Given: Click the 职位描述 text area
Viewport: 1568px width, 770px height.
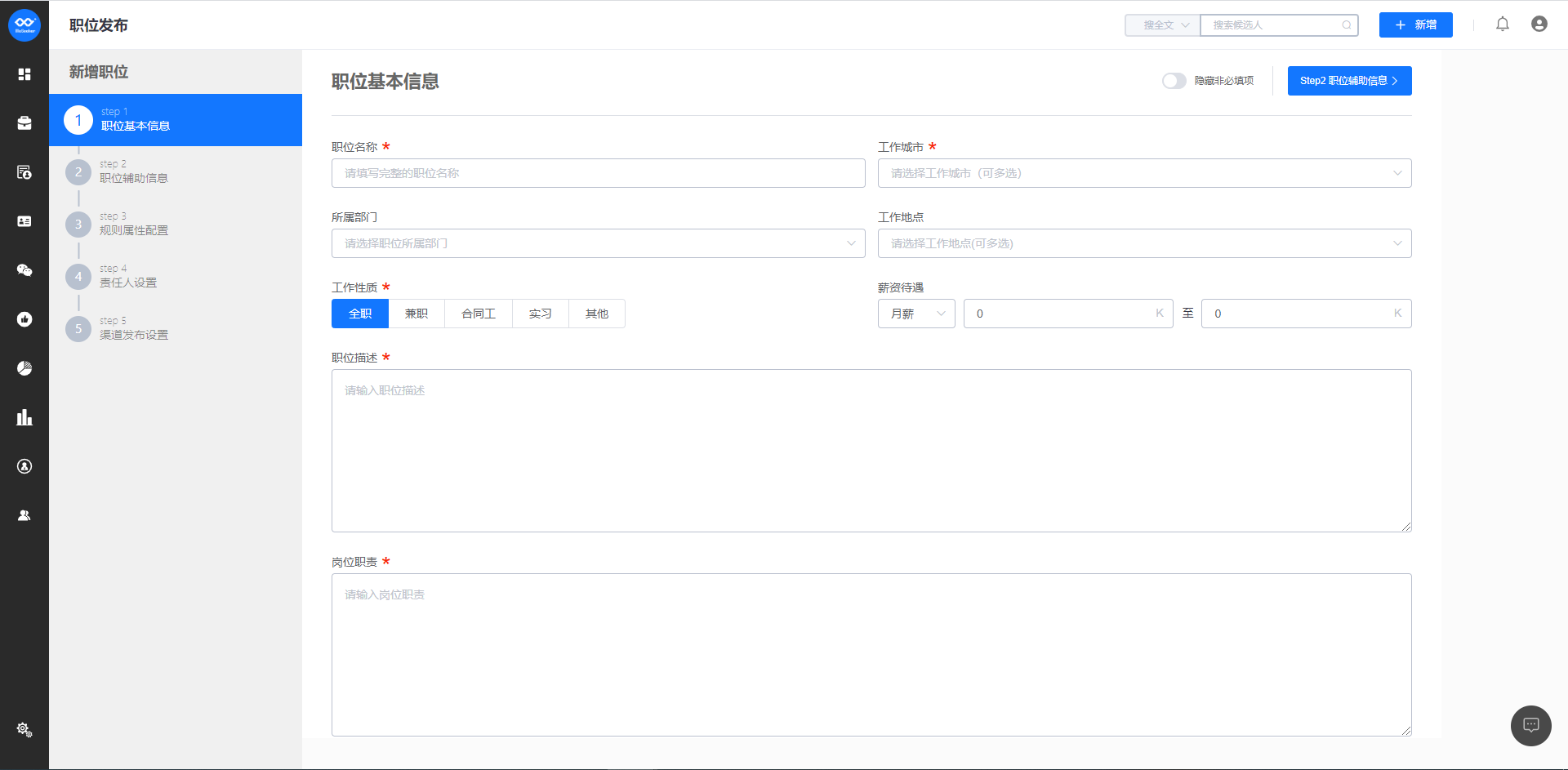Looking at the screenshot, I should tap(871, 451).
